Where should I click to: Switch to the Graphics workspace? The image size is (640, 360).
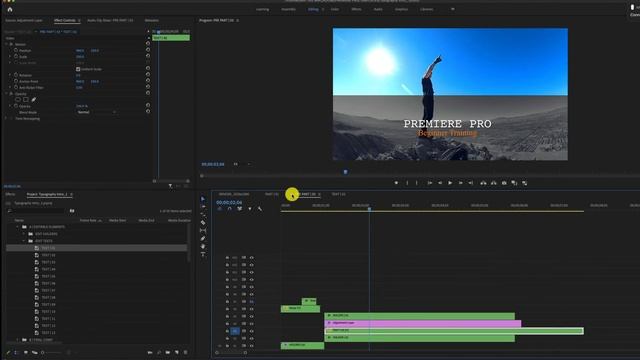(401, 9)
